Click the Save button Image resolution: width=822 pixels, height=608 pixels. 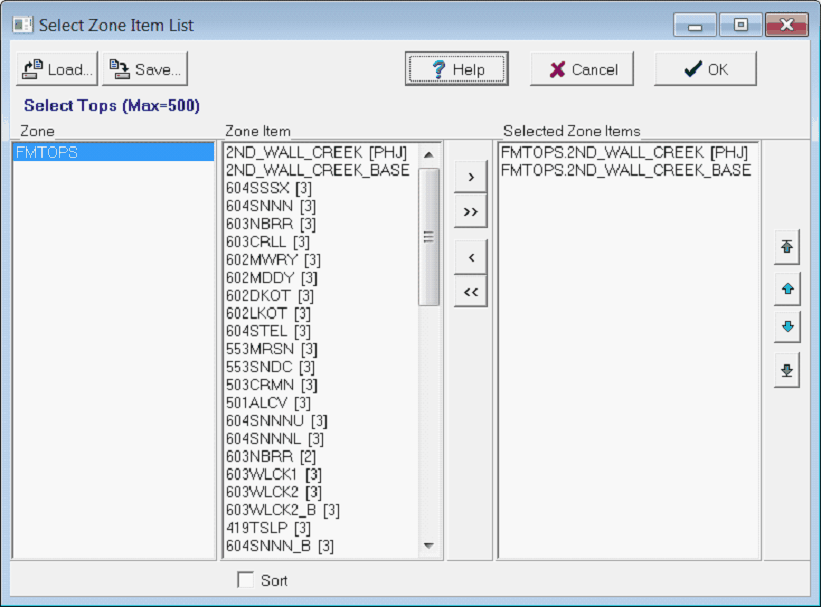(x=146, y=69)
